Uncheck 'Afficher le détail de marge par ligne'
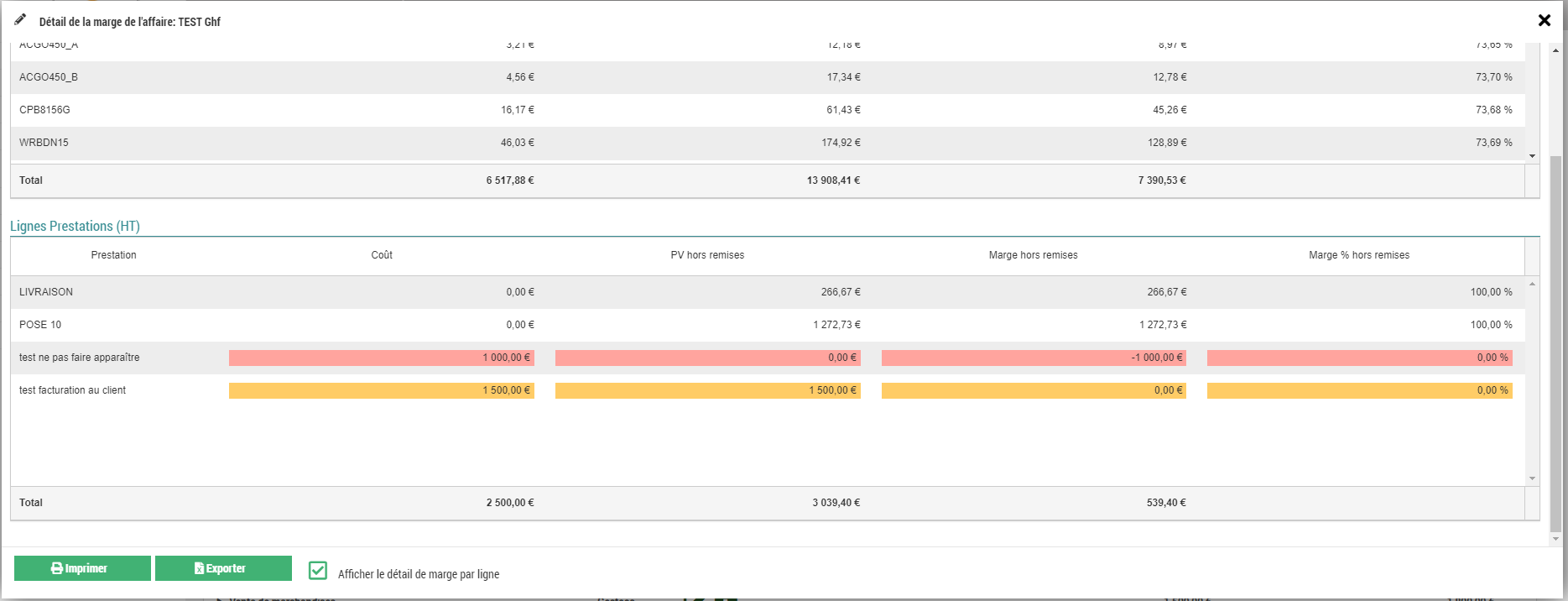The width and height of the screenshot is (1568, 601). tap(318, 571)
